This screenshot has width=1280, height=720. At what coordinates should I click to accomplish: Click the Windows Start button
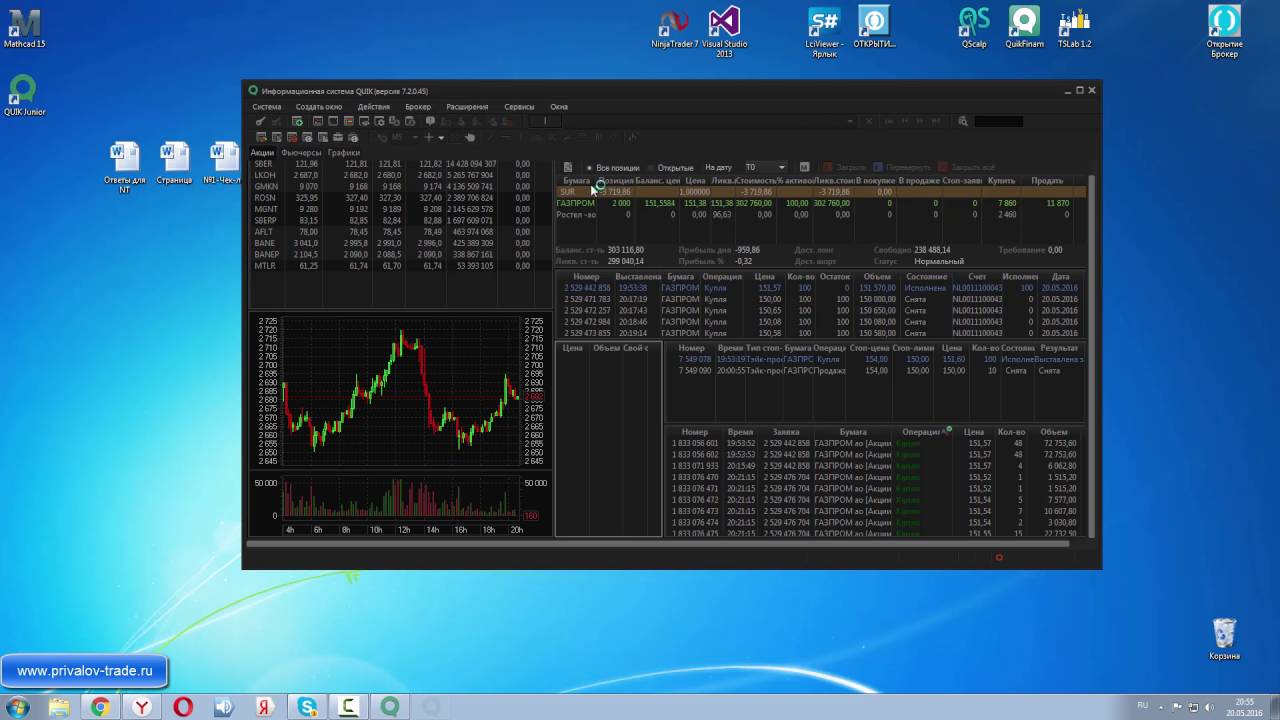pos(17,707)
